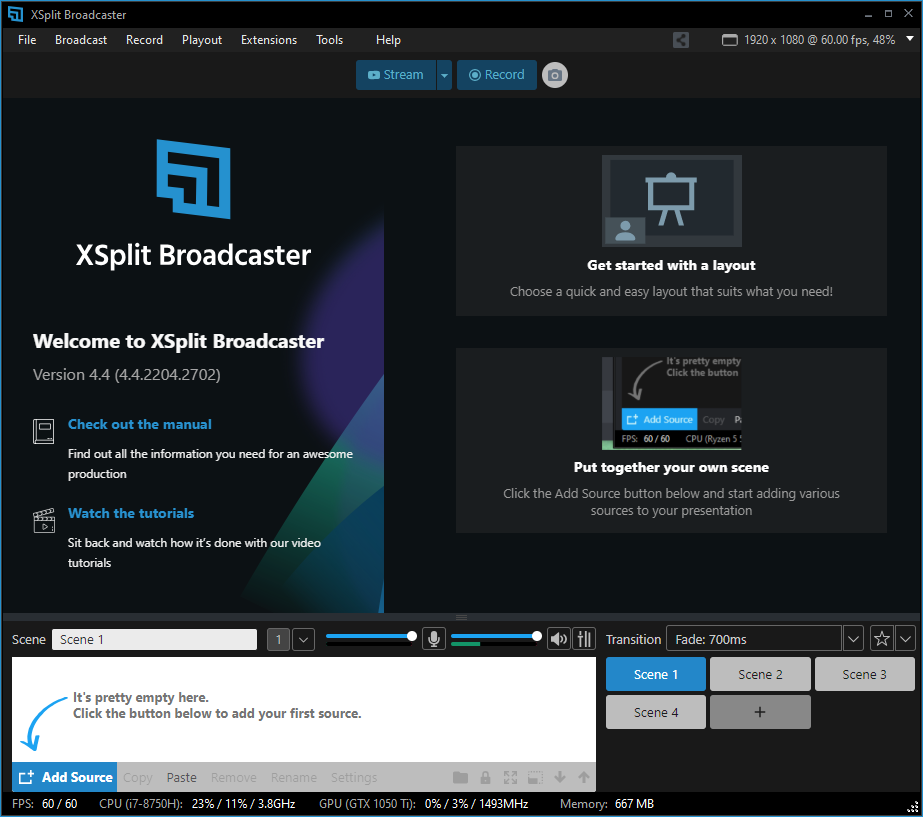923x817 pixels.
Task: Click the resolution monitor icon
Action: point(729,40)
